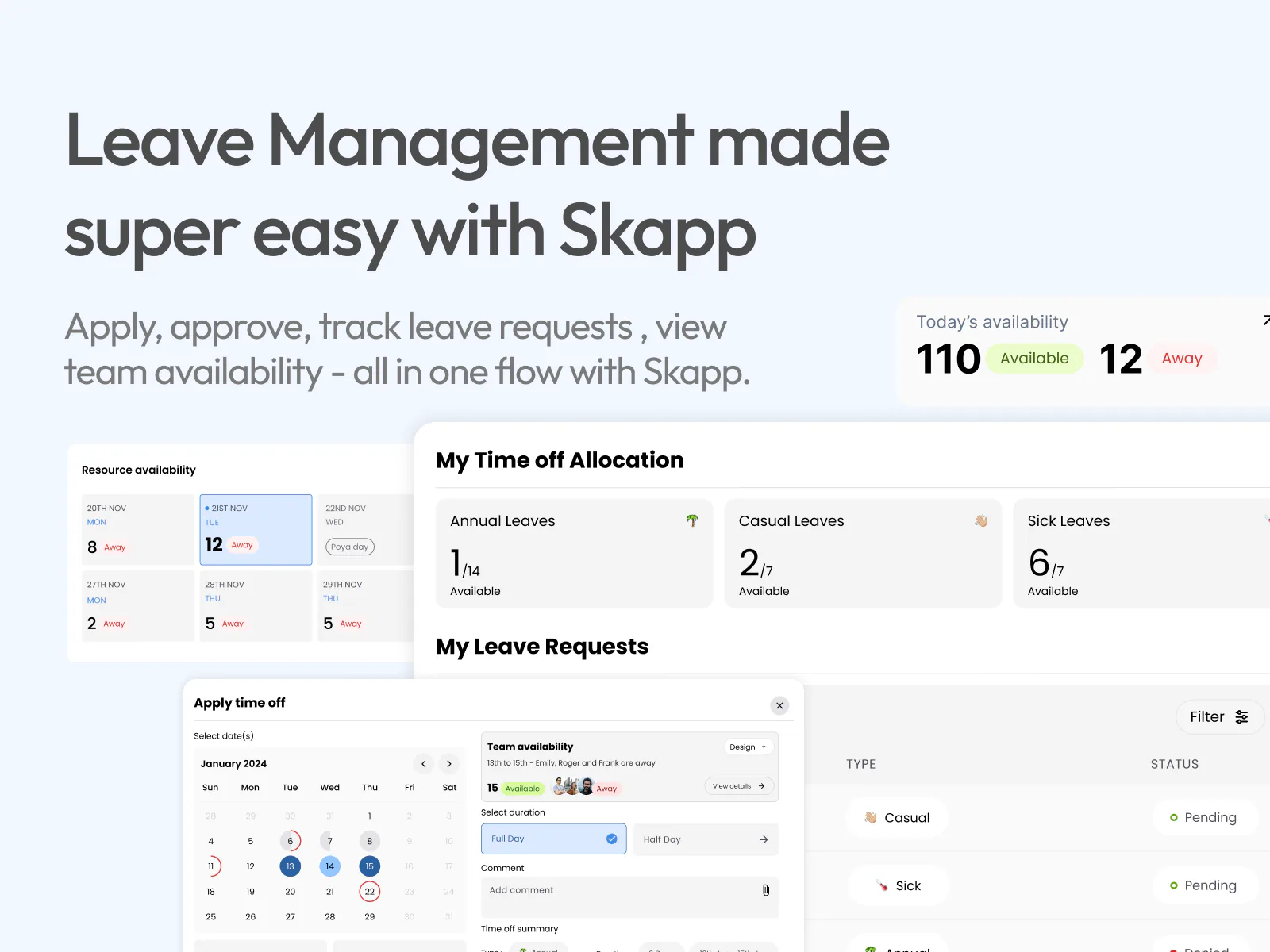Click the January 2024 month label
Viewport: 1270px width, 952px height.
click(x=233, y=764)
